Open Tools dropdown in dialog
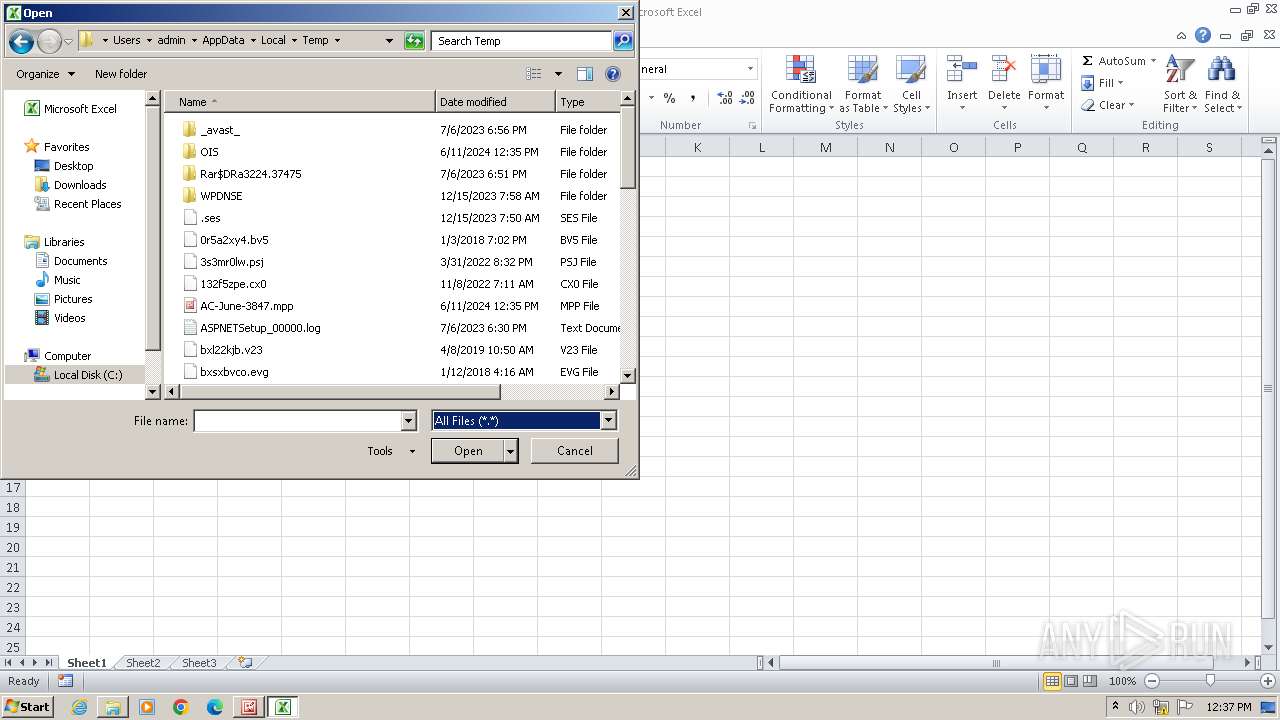 tap(391, 451)
